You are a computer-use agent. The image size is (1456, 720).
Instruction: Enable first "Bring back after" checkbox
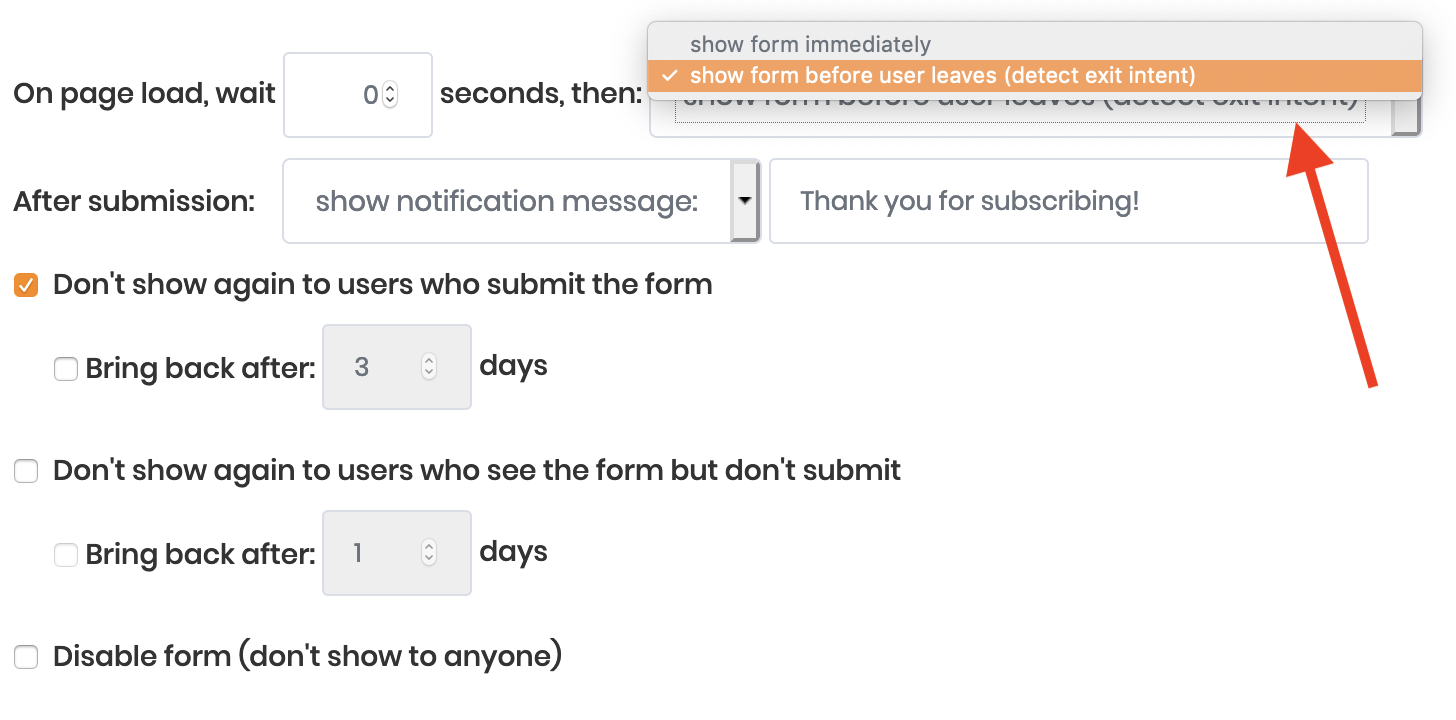pyautogui.click(x=66, y=370)
